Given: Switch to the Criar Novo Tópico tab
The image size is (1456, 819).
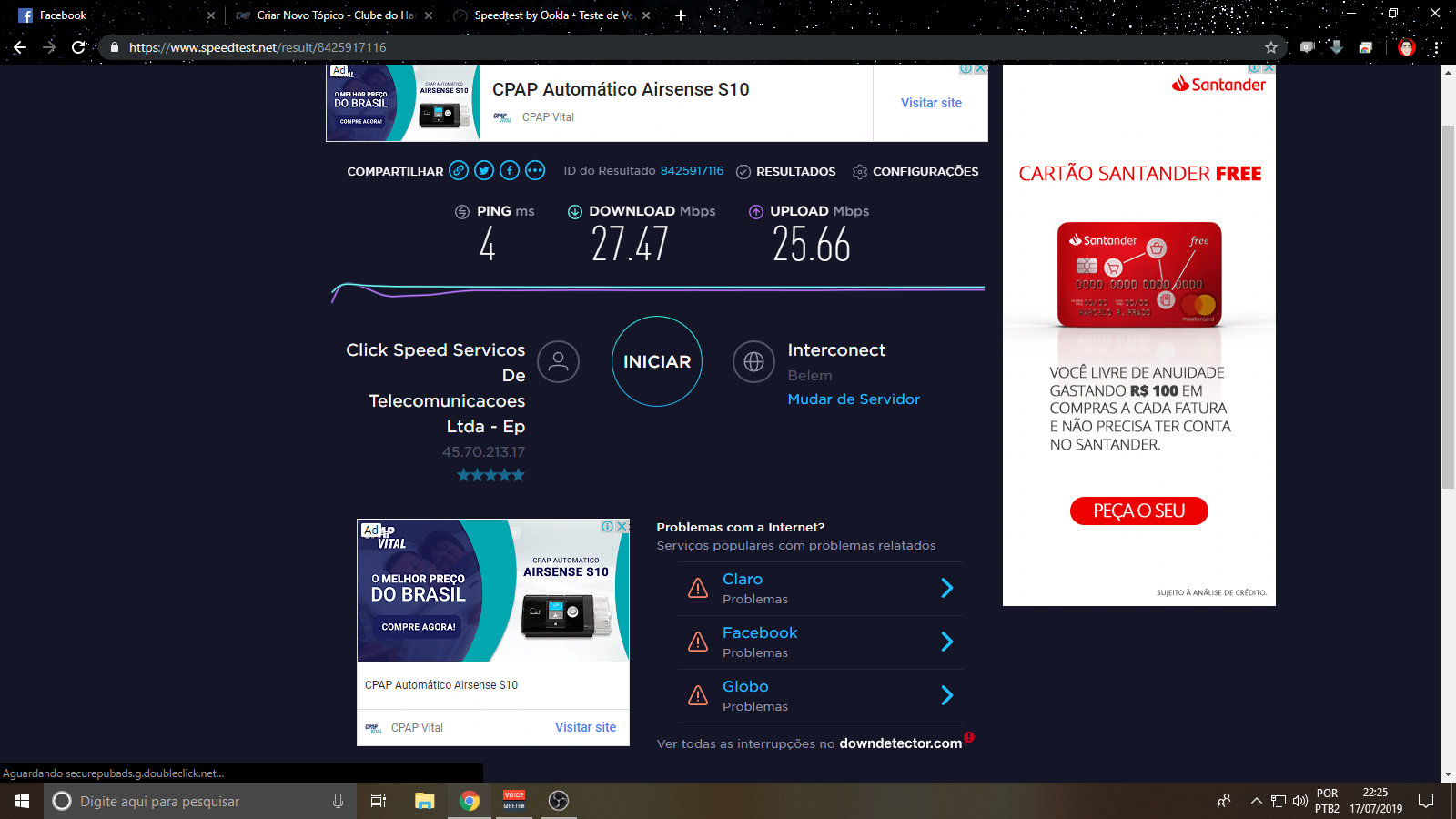Looking at the screenshot, I should pyautogui.click(x=332, y=15).
